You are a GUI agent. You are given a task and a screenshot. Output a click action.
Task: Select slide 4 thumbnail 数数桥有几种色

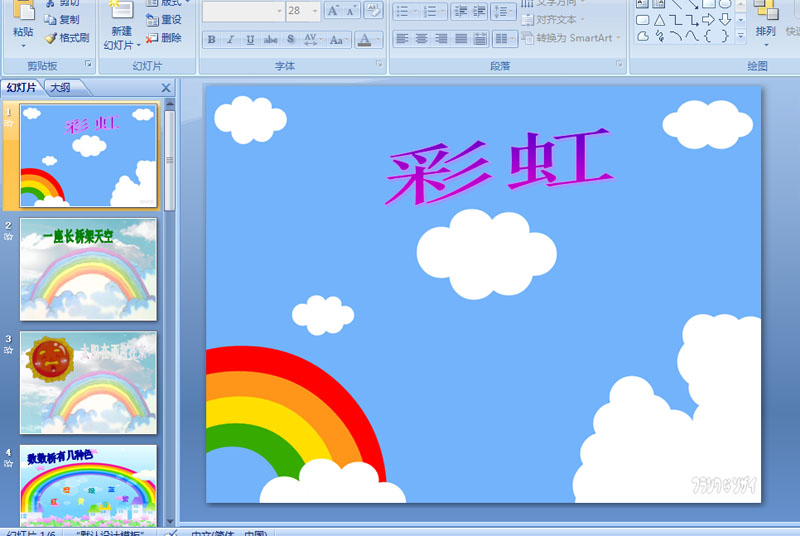click(88, 486)
